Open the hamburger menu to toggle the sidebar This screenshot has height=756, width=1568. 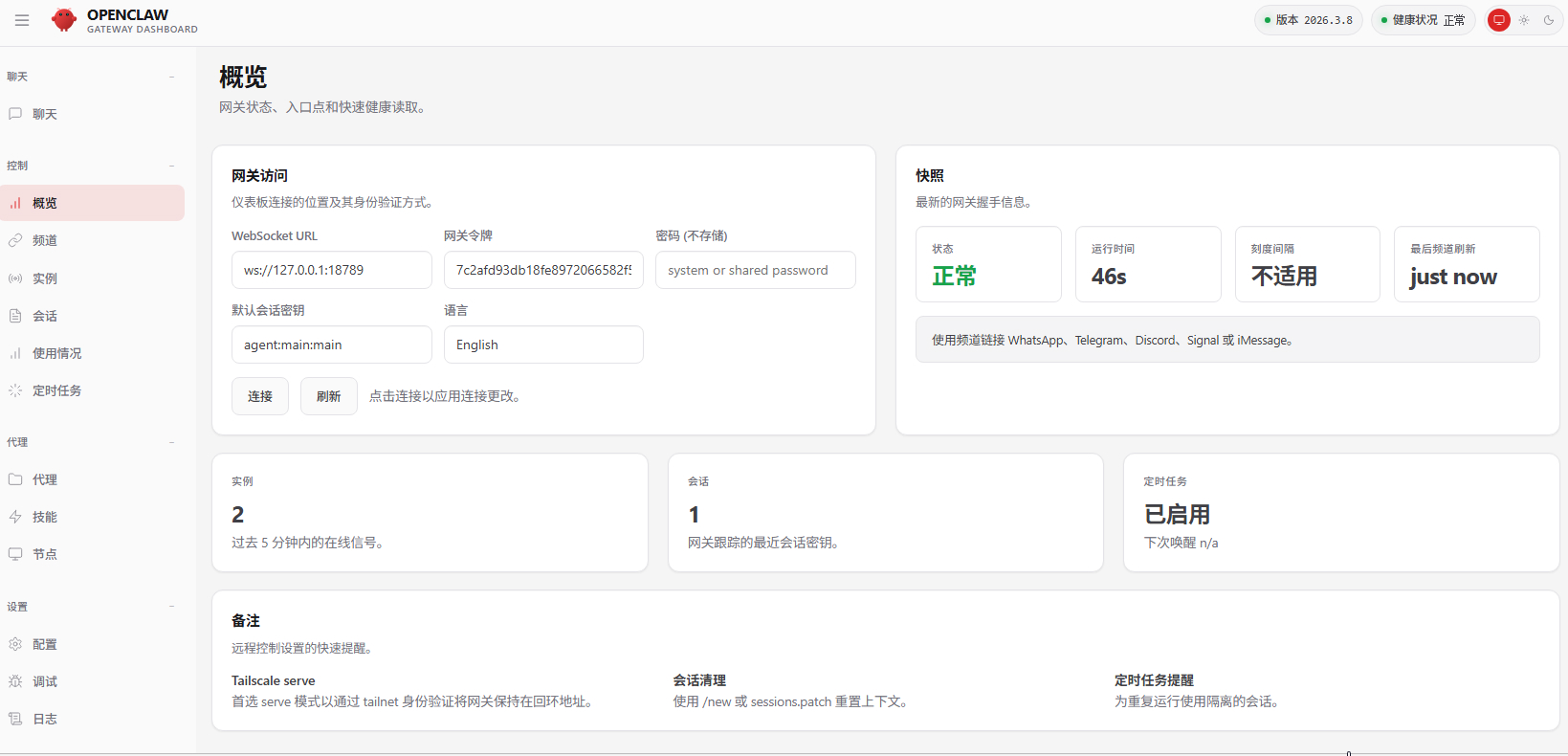(x=22, y=20)
